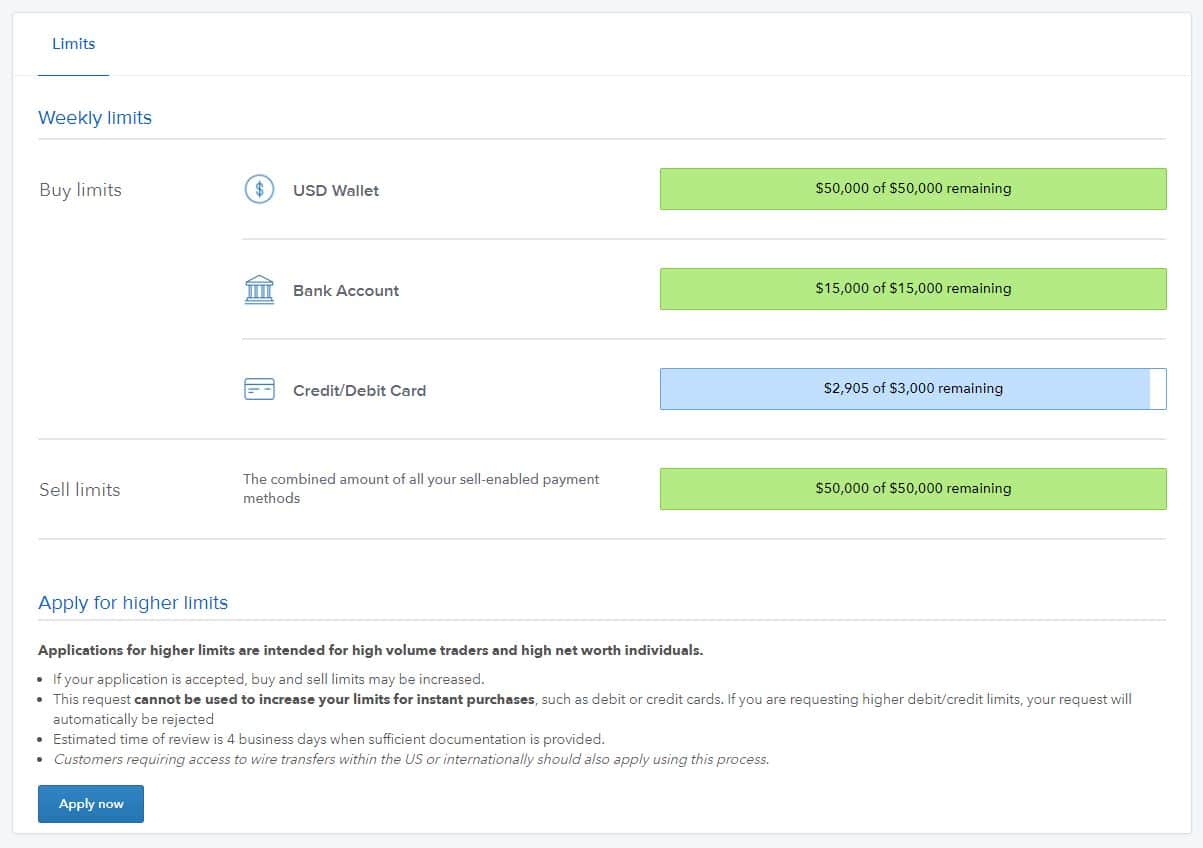Click the Sell limits combined amount bar
Viewport: 1203px width, 848px height.
[x=913, y=489]
